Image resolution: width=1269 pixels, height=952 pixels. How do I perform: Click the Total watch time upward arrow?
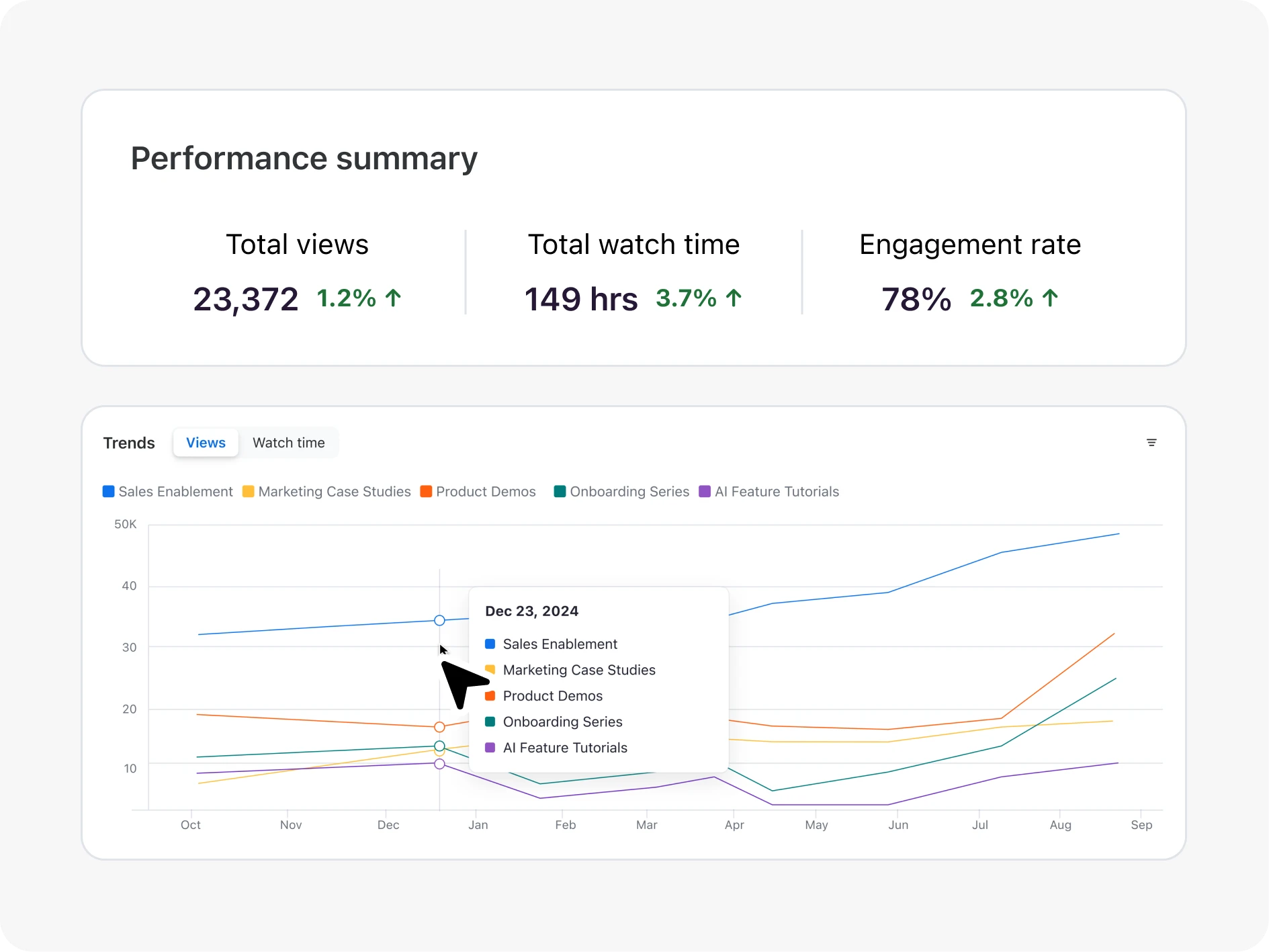click(734, 298)
